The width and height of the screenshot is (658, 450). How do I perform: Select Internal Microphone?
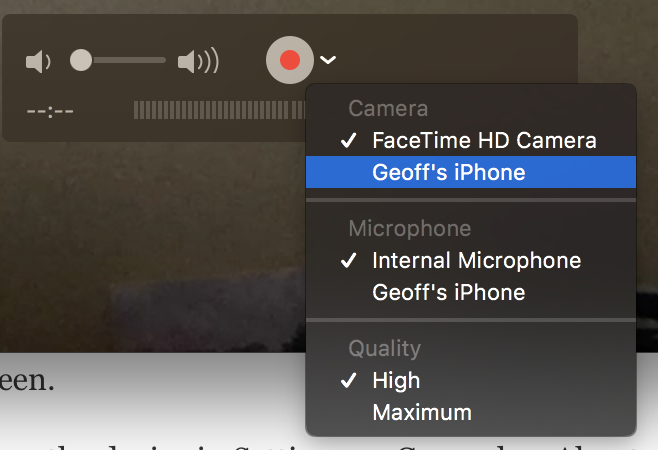pyautogui.click(x=471, y=260)
